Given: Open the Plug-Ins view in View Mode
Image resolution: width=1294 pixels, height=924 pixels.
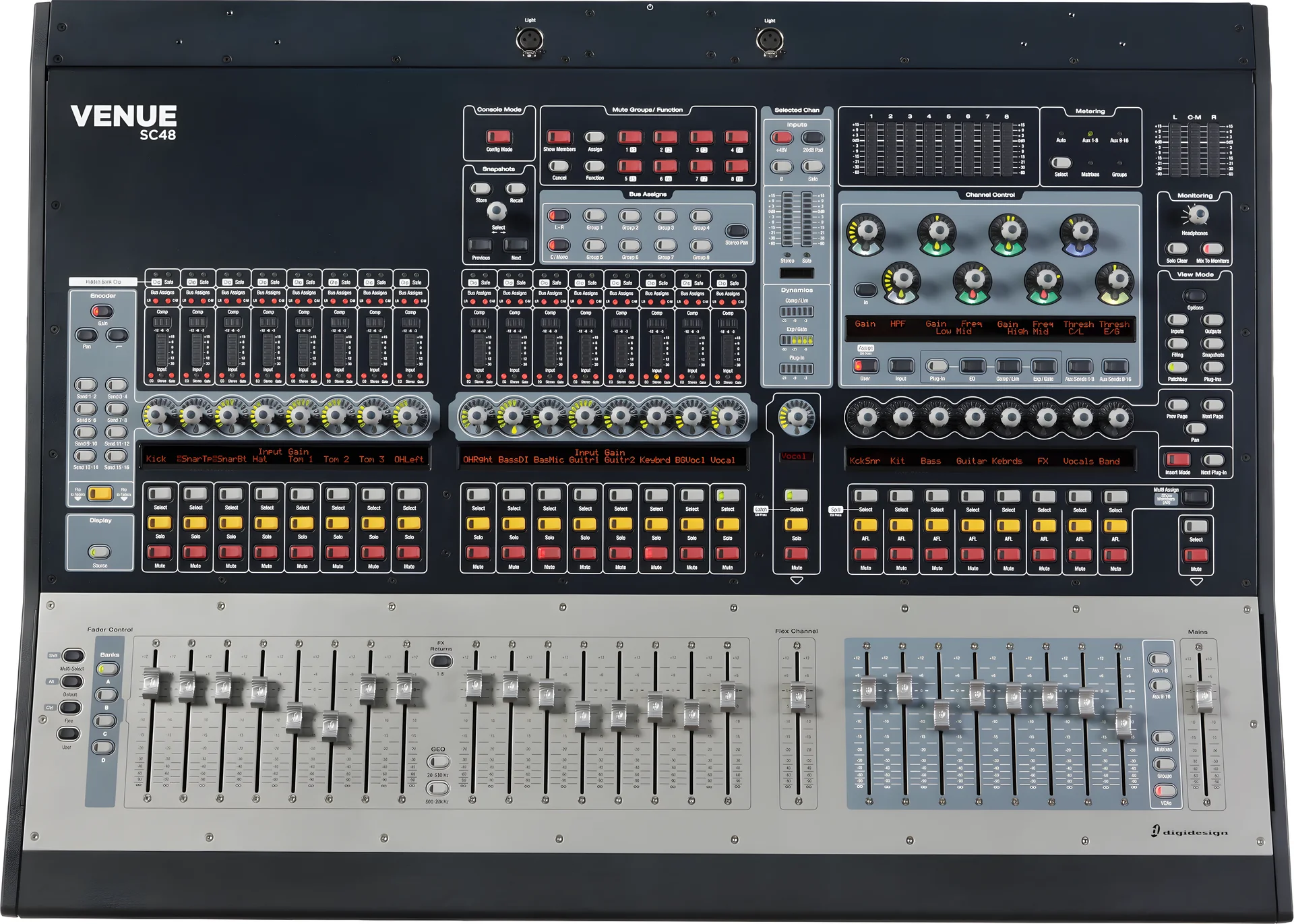Looking at the screenshot, I should tap(1212, 367).
